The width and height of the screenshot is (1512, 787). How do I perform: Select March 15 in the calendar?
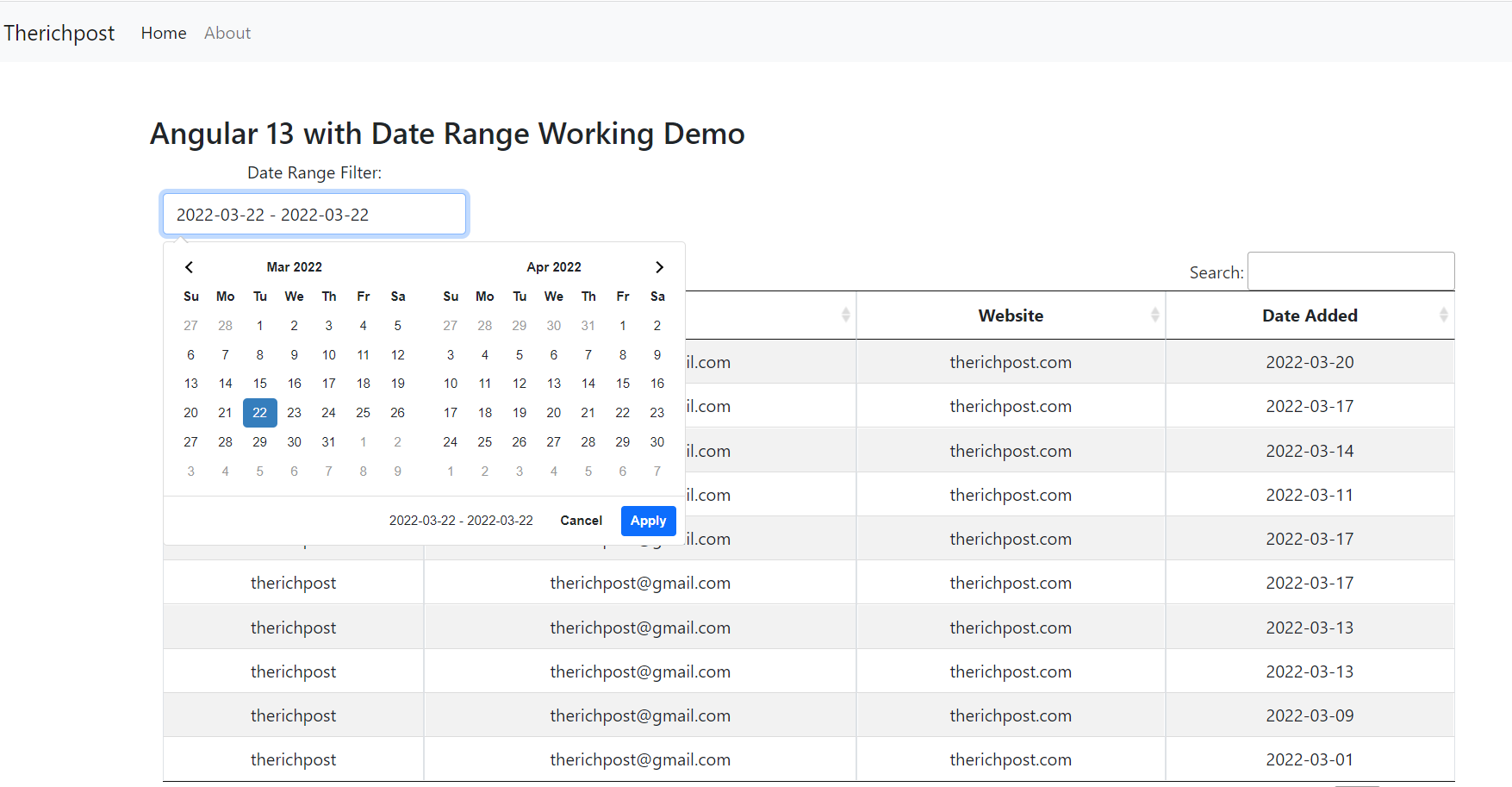(259, 384)
